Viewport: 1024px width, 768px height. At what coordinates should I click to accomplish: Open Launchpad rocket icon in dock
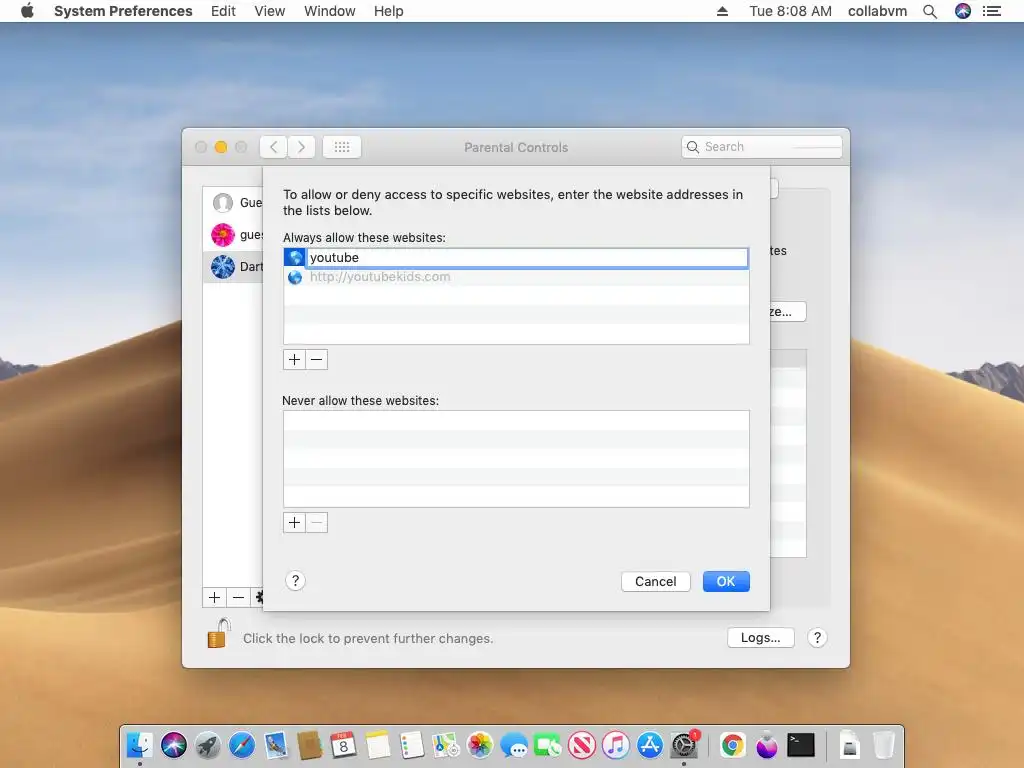208,745
